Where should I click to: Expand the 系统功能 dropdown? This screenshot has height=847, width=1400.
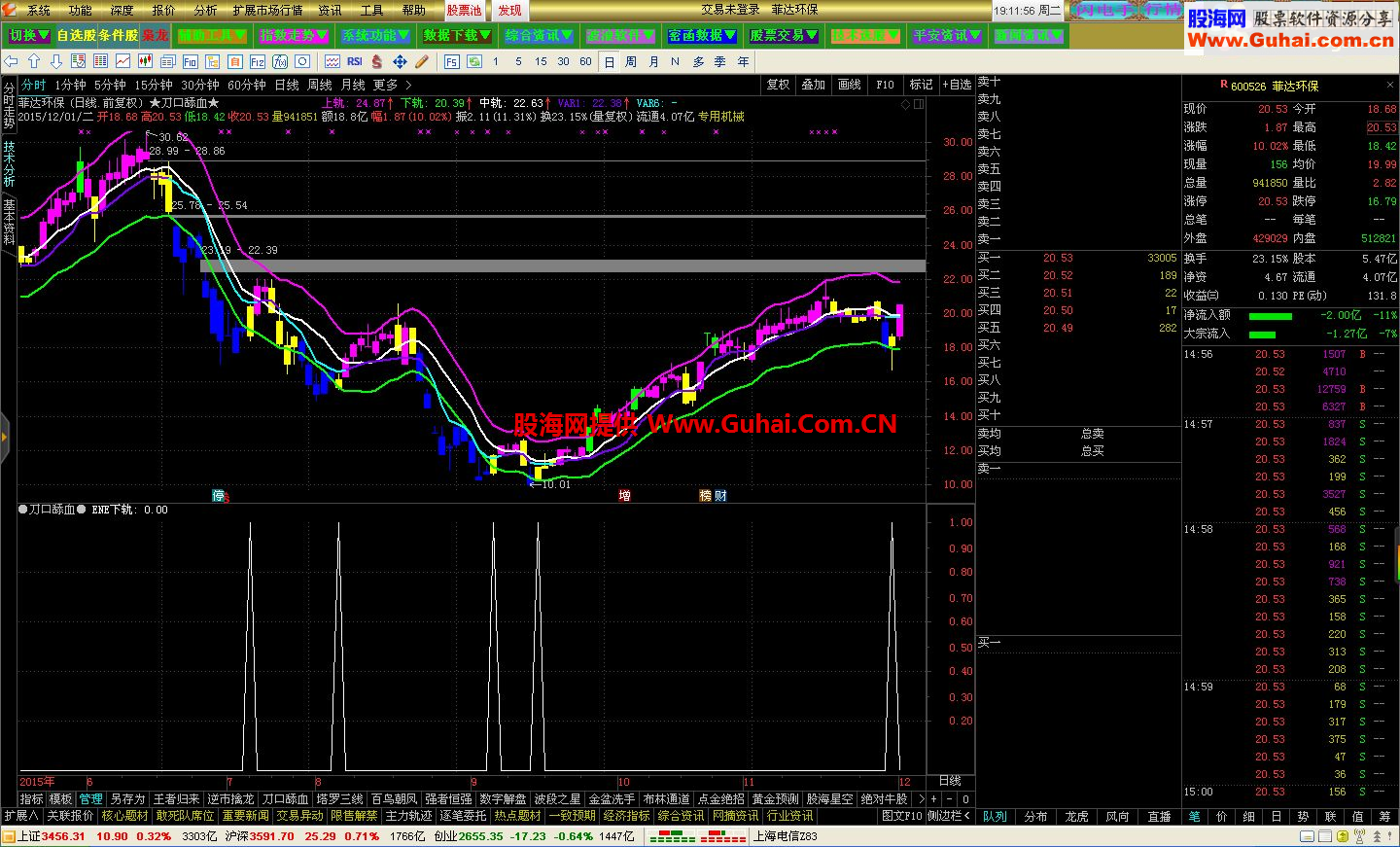click(x=375, y=36)
